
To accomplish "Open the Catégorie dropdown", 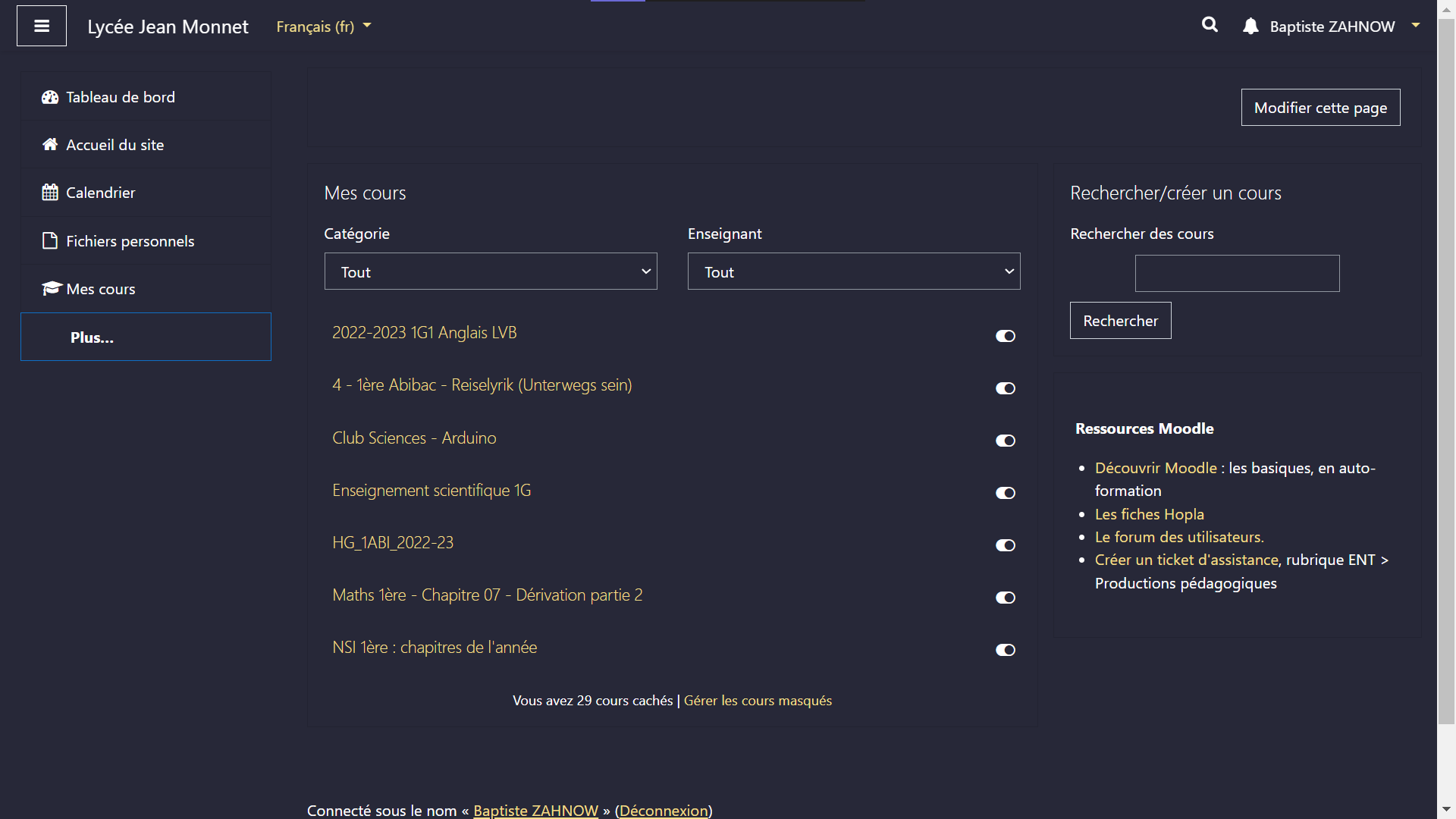I will point(491,271).
